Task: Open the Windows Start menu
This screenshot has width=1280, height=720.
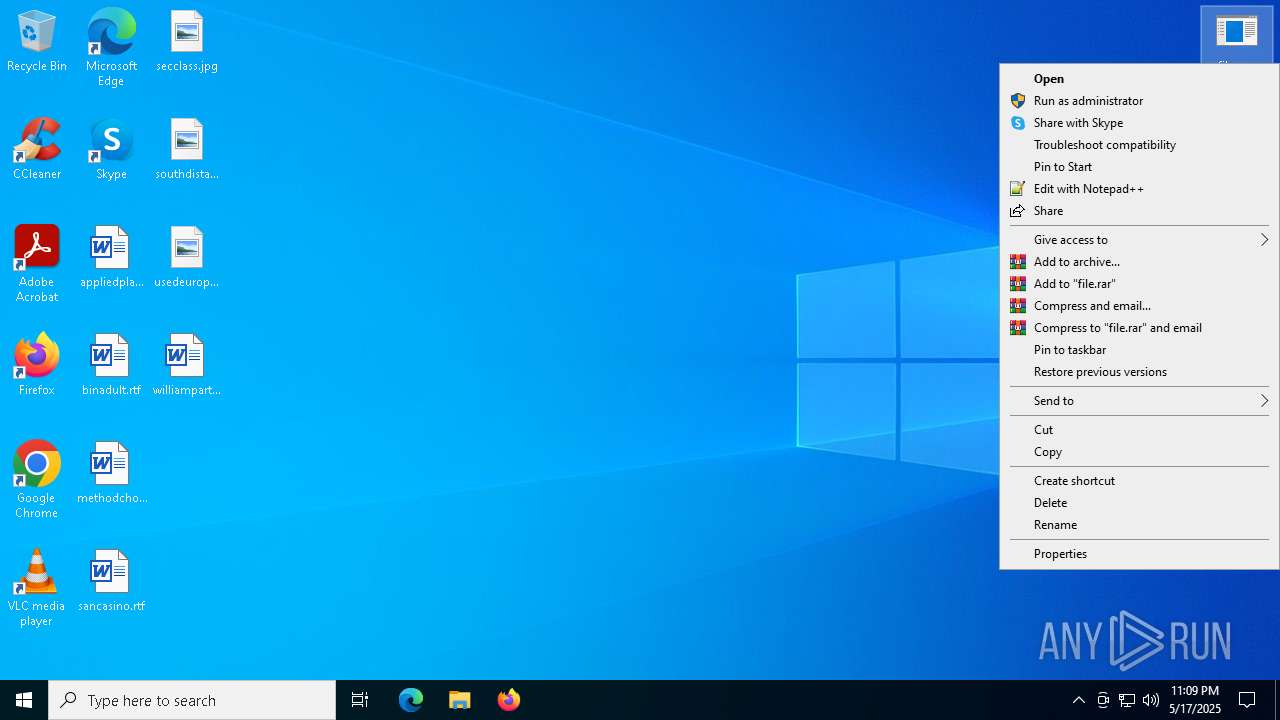Action: 24,700
